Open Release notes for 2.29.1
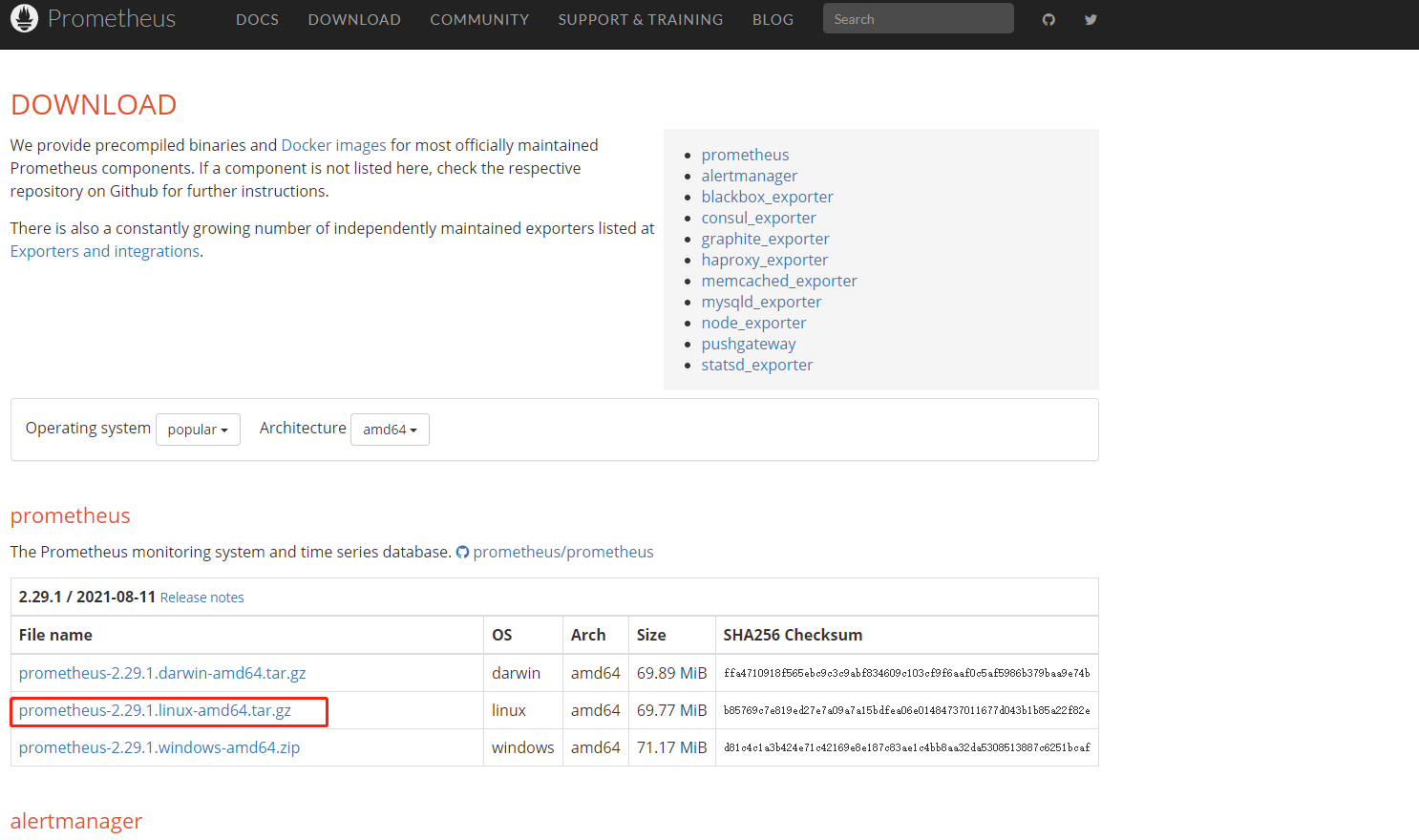This screenshot has height=840, width=1419. pyautogui.click(x=201, y=598)
